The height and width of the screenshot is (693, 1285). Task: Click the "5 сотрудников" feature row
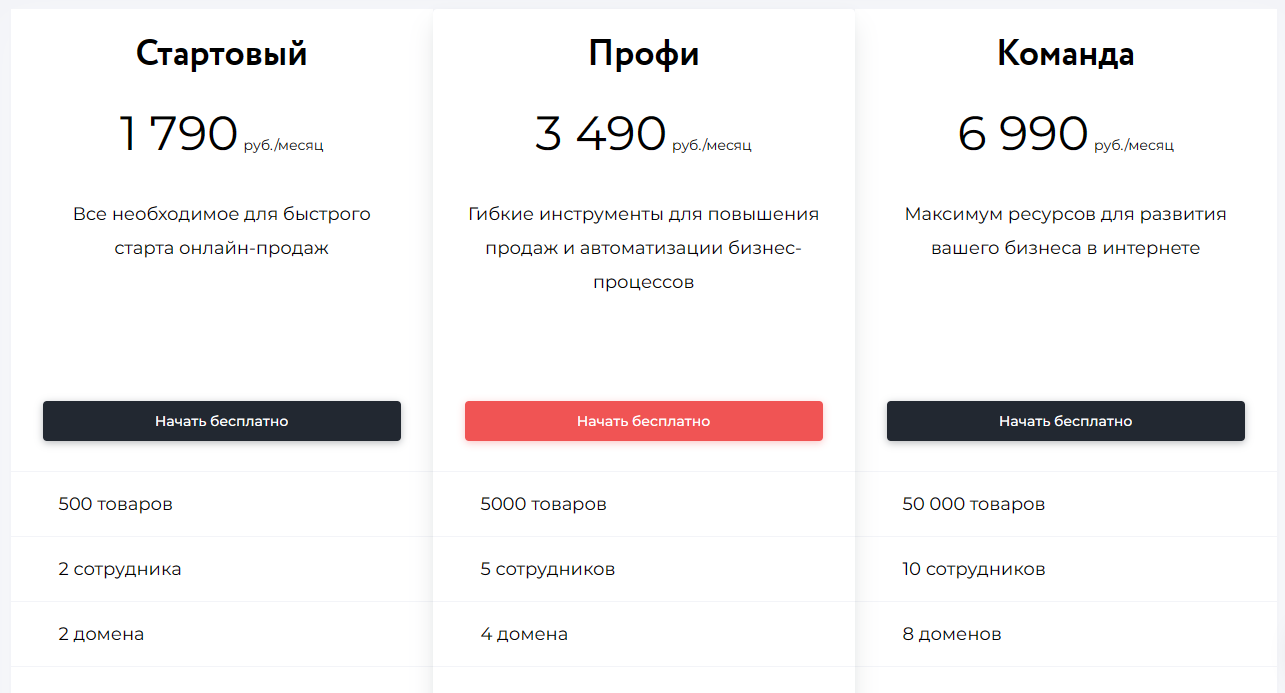point(547,569)
